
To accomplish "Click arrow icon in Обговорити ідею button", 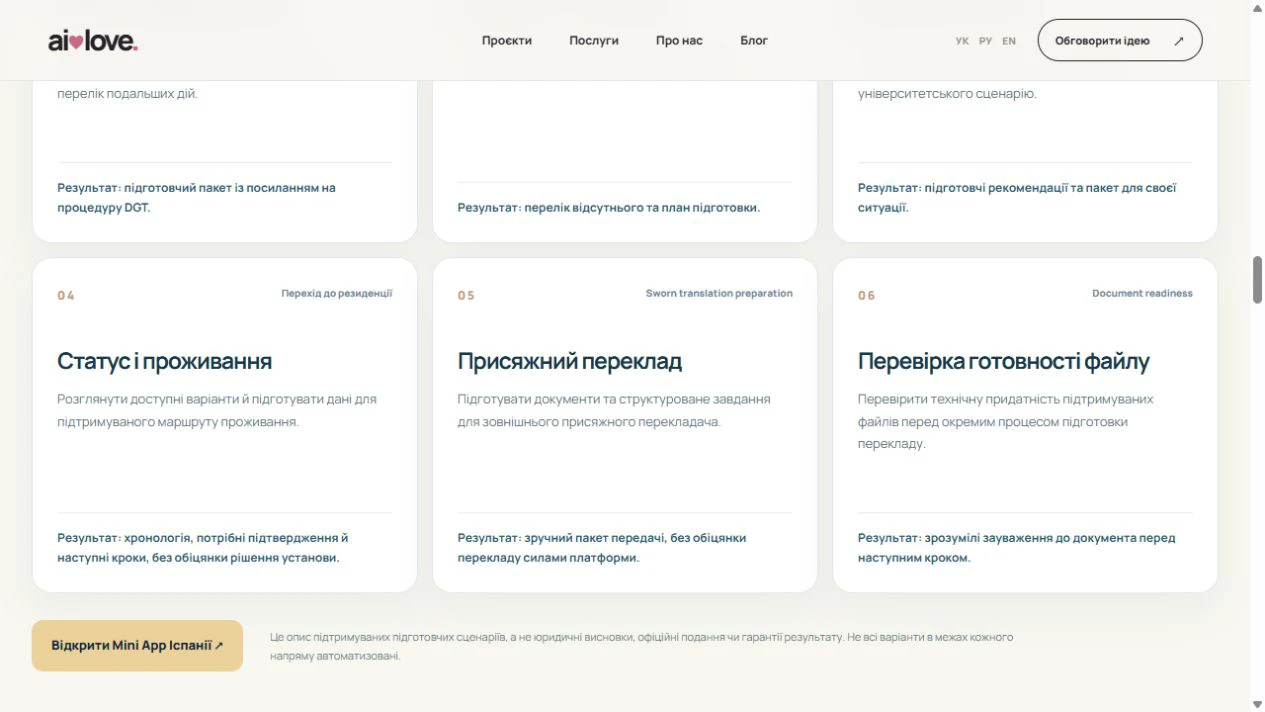I will coord(1179,41).
